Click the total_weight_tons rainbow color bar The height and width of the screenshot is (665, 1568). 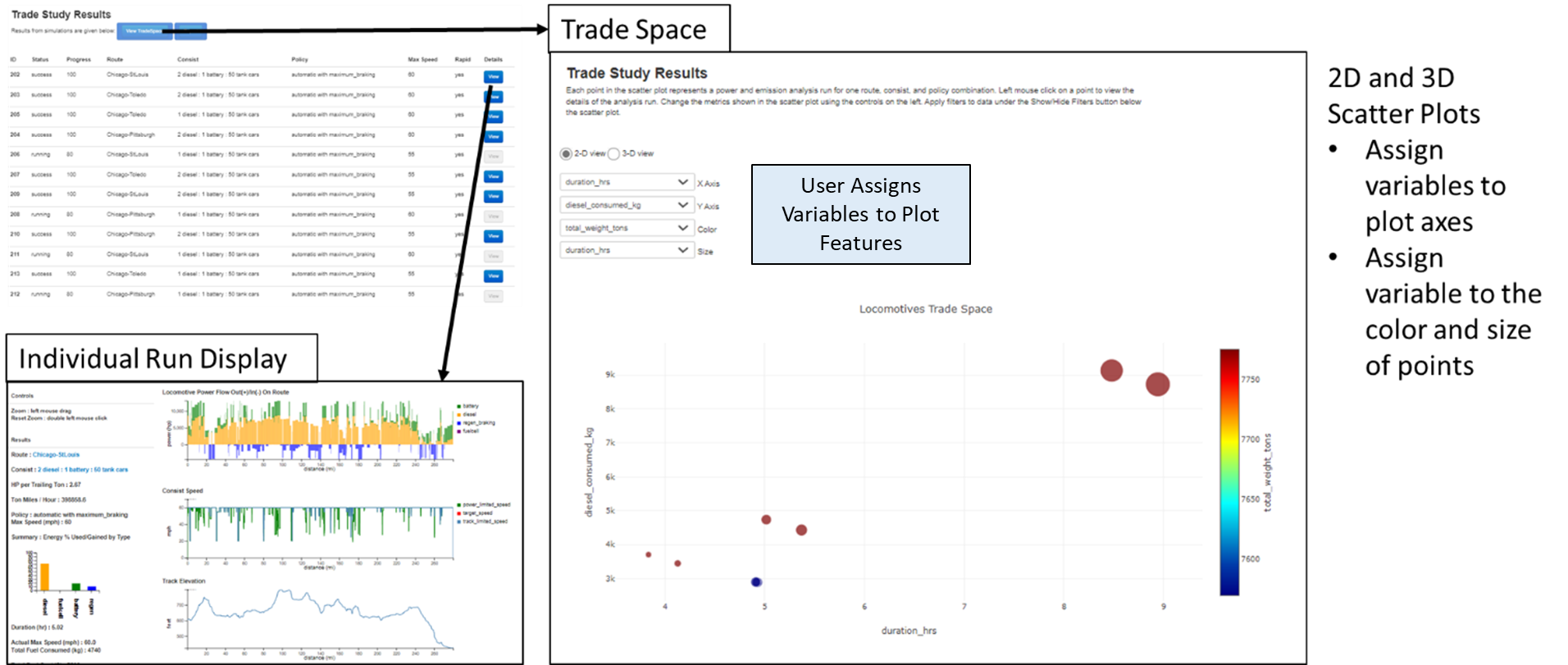point(1229,471)
